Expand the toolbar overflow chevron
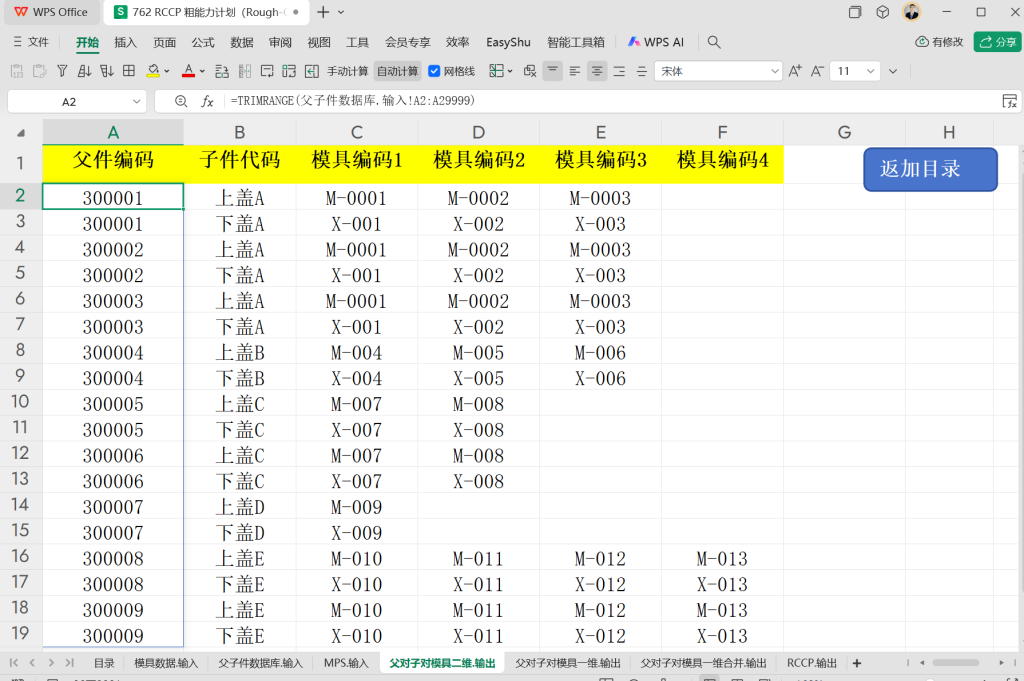1024x681 pixels. (x=893, y=71)
